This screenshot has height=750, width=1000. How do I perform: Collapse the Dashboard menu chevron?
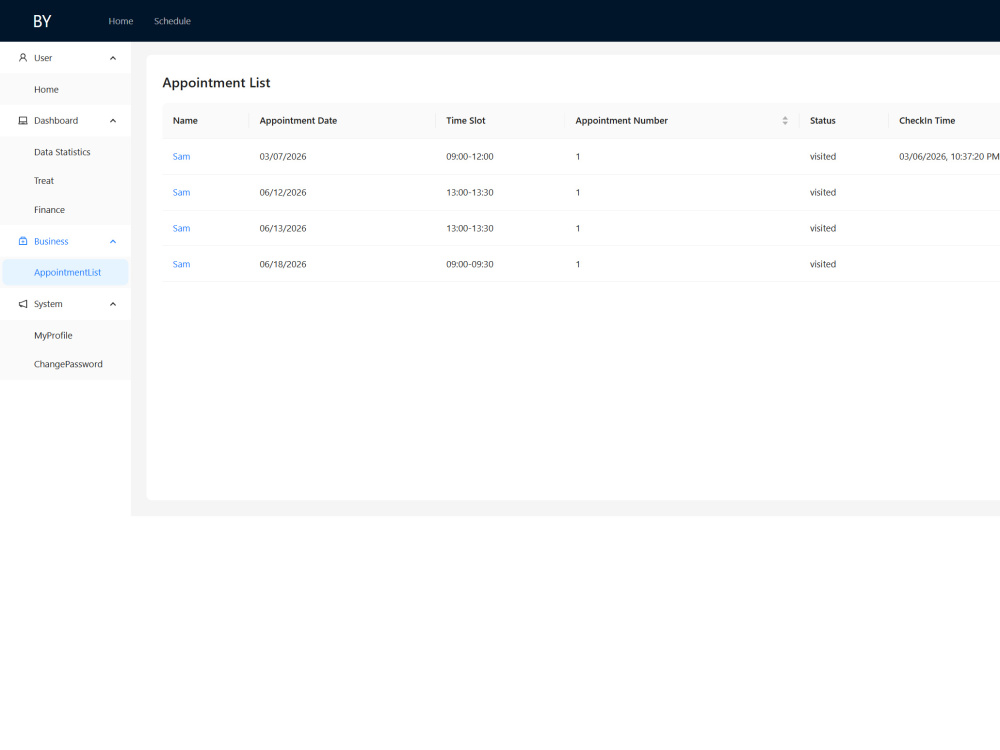click(x=113, y=121)
